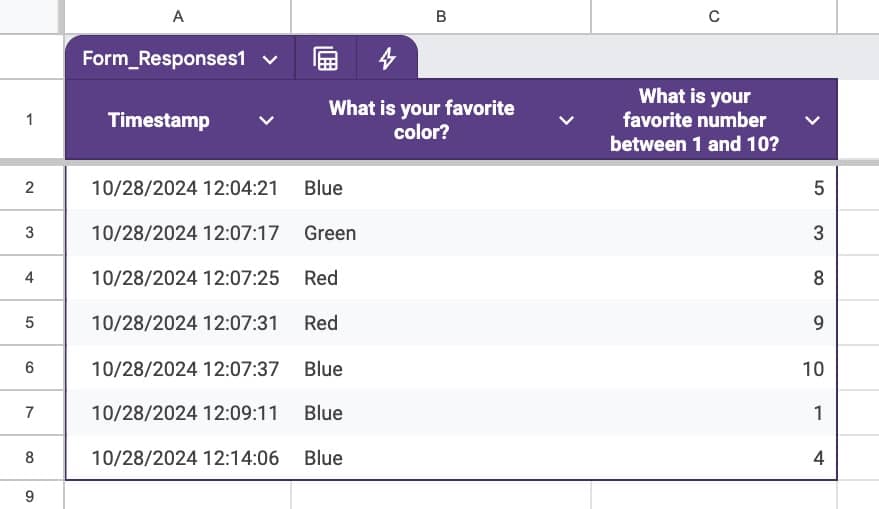
Task: Expand the favorite color column dropdown
Action: 566,120
